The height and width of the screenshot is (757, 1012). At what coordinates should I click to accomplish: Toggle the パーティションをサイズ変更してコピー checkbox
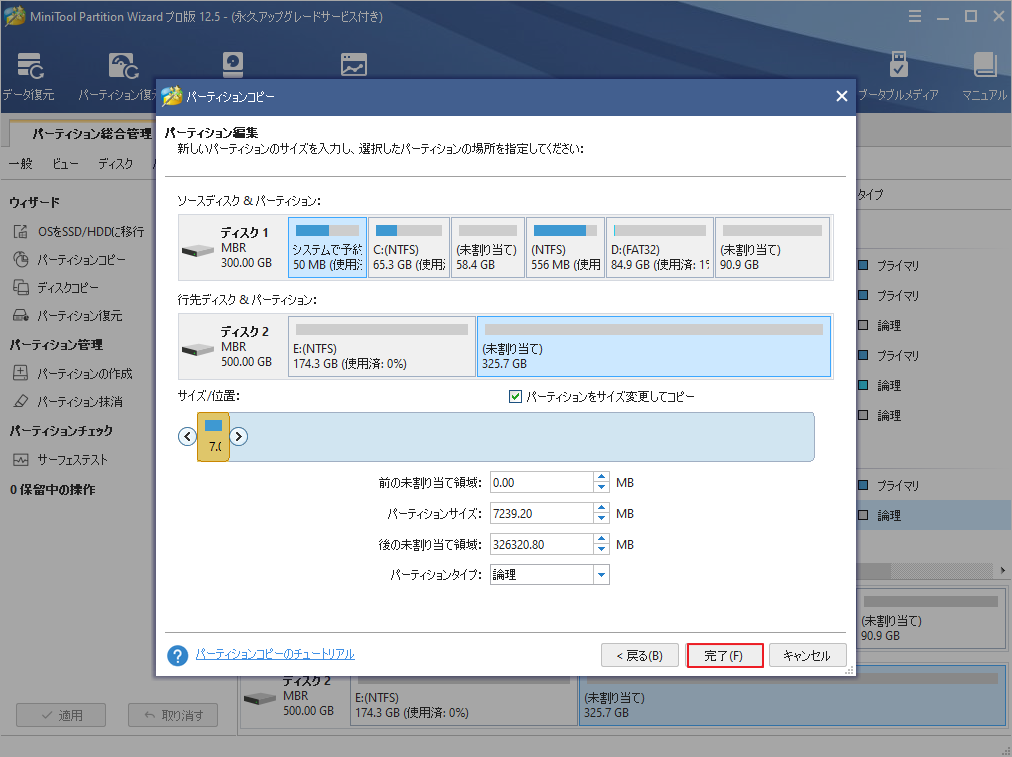[515, 397]
